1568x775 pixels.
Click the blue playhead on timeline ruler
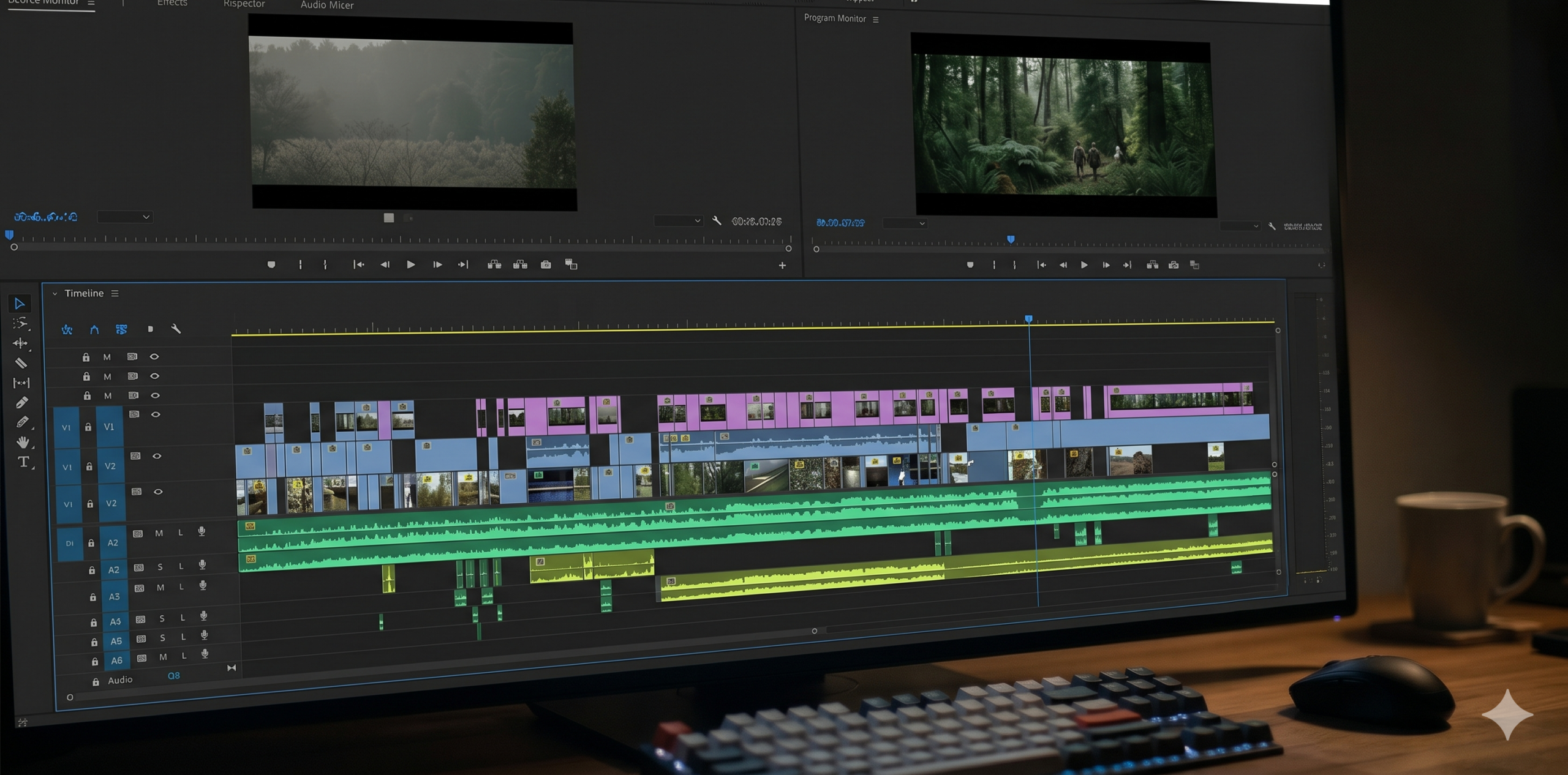click(x=1029, y=319)
